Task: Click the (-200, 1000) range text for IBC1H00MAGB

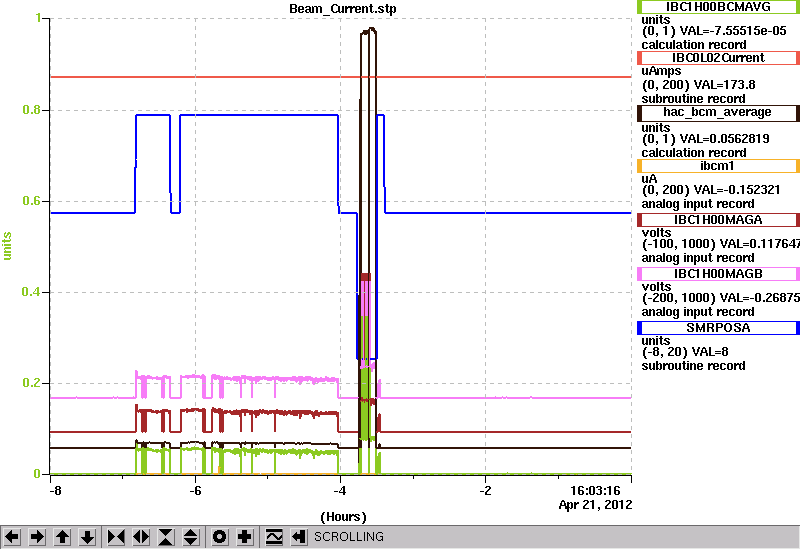Action: click(x=679, y=298)
